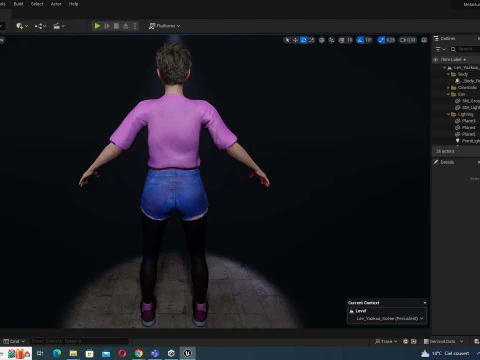480x360 pixels.
Task: Sort by the Item Label column
Action: (x=453, y=60)
